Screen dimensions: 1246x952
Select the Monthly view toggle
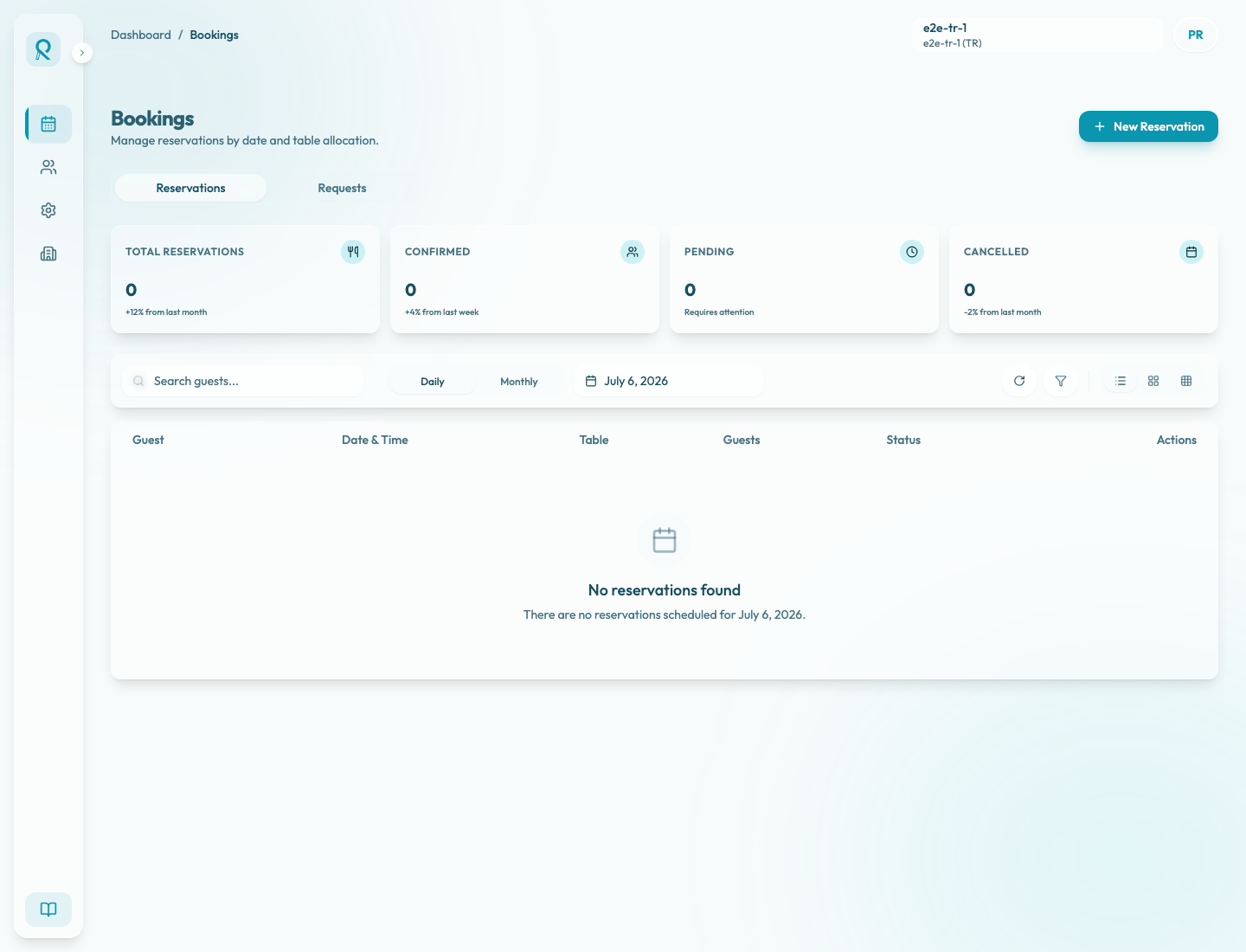[519, 382]
